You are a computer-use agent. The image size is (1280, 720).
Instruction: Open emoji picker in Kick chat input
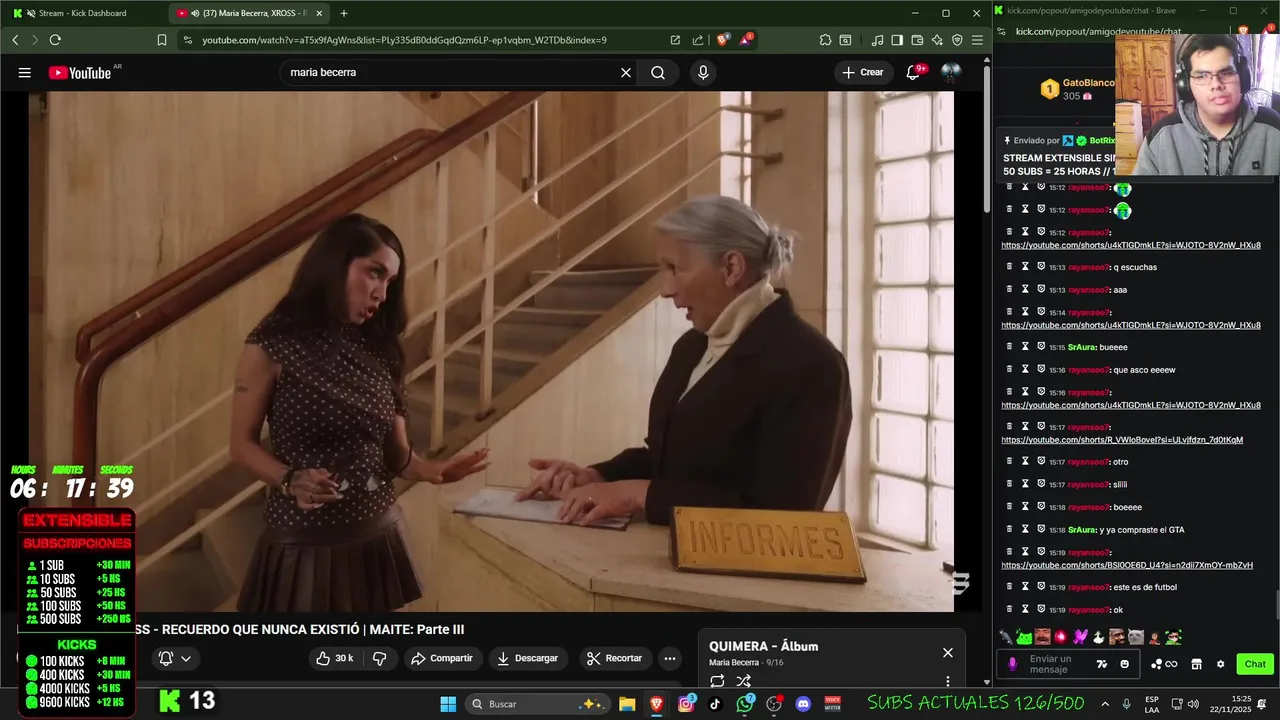[x=1125, y=664]
